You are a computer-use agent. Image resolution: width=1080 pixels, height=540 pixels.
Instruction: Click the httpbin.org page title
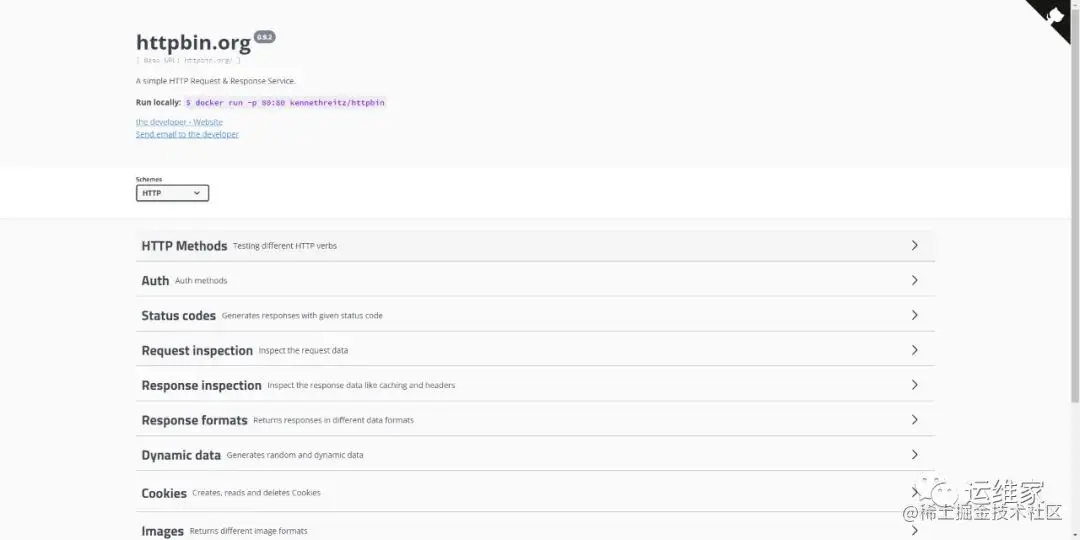[194, 43]
